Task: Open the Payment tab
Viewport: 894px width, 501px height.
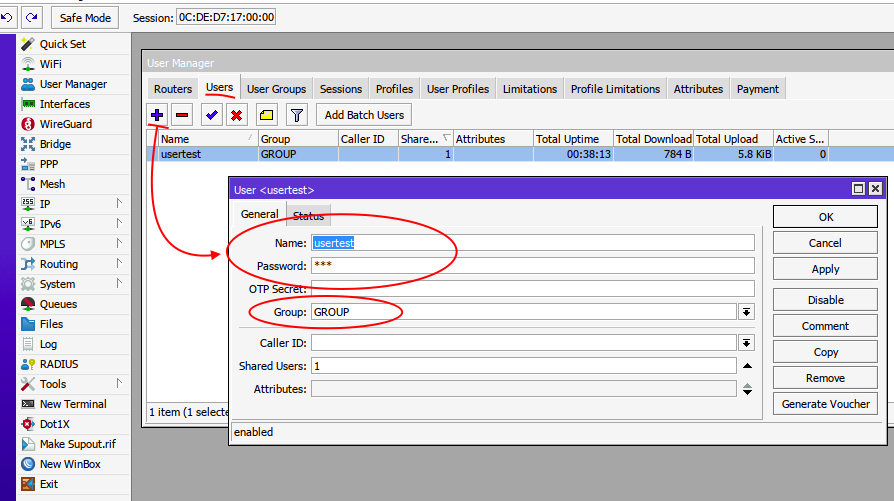Action: (757, 89)
